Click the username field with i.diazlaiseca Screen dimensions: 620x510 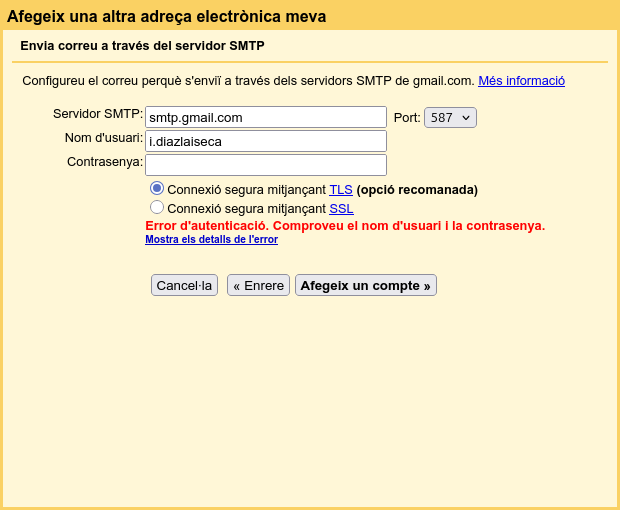tap(265, 141)
